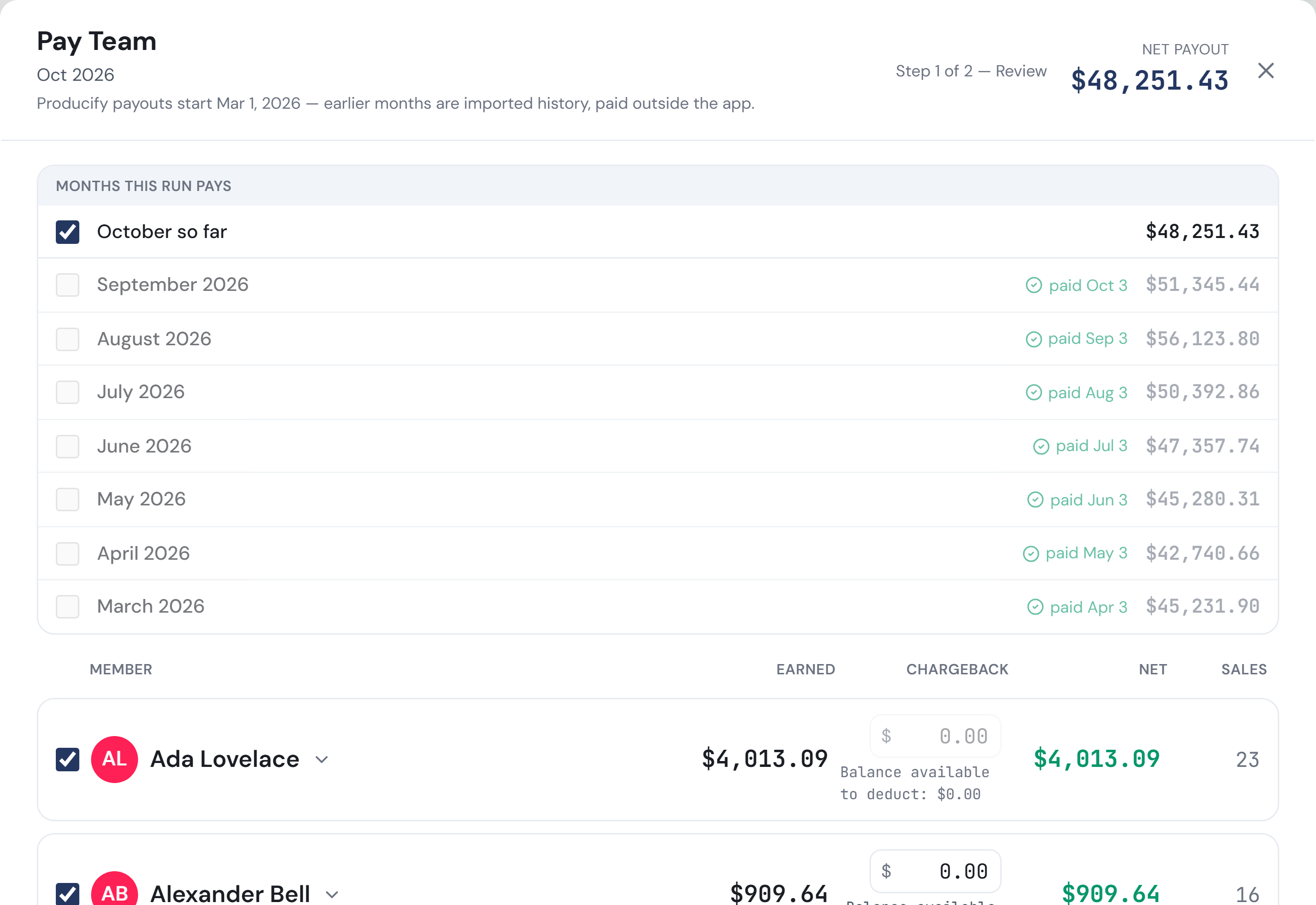Viewport: 1316px width, 905px height.
Task: Click Ada Lovelace net amount $4,013.09 in green
Action: 1097,759
